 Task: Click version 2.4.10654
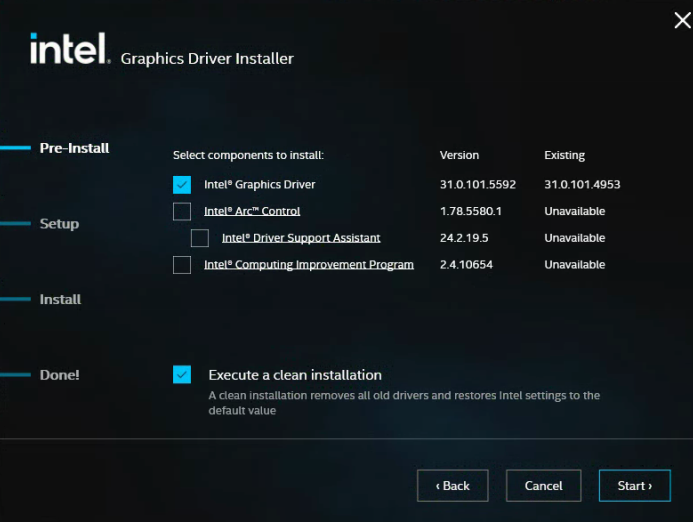coord(466,265)
